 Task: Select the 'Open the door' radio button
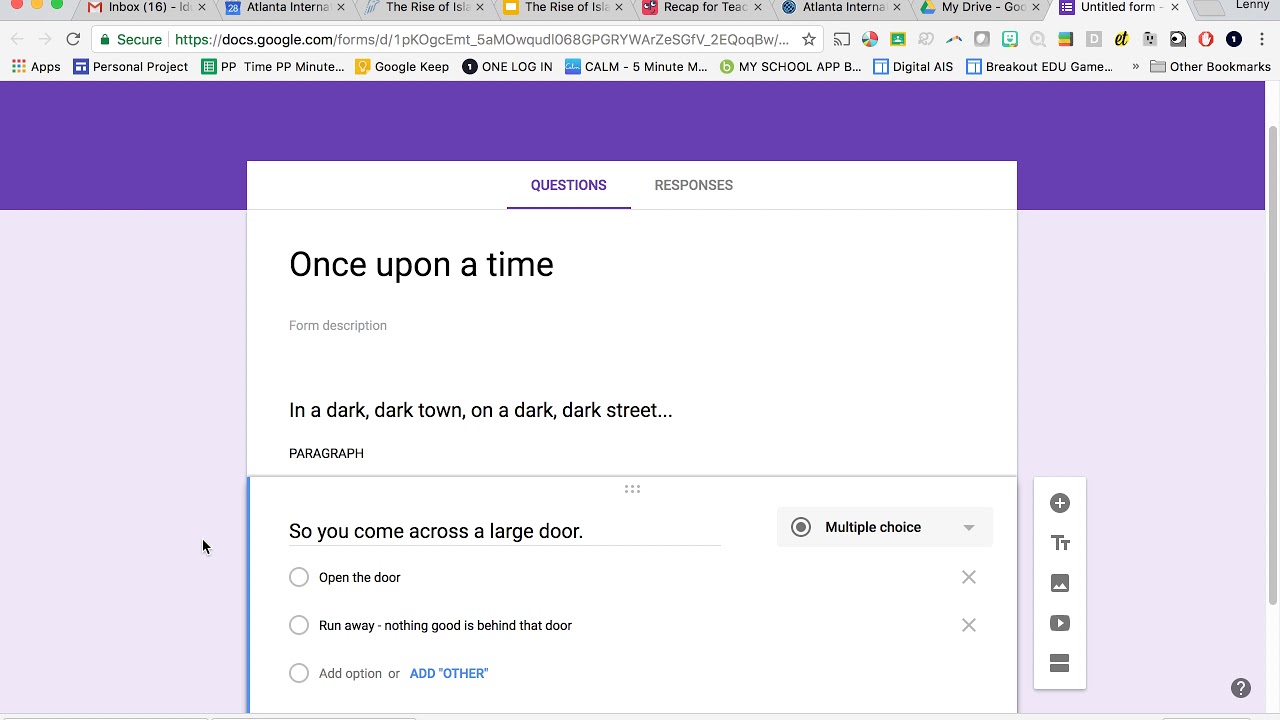pos(299,577)
